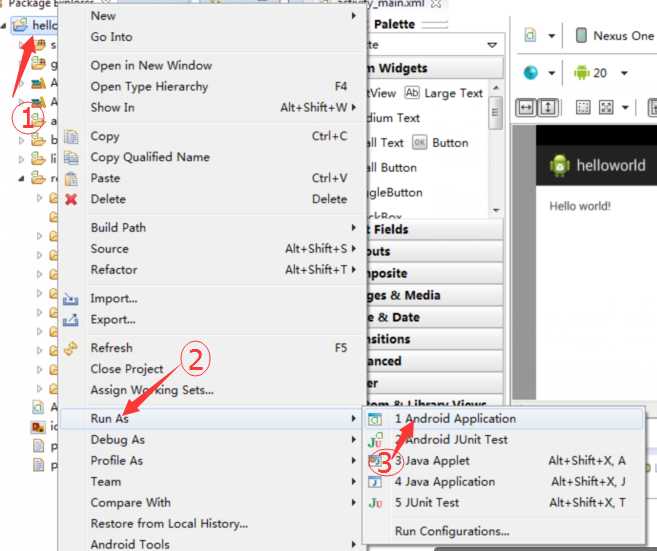Toggle fill height layout button
This screenshot has width=657, height=551.
tap(548, 108)
